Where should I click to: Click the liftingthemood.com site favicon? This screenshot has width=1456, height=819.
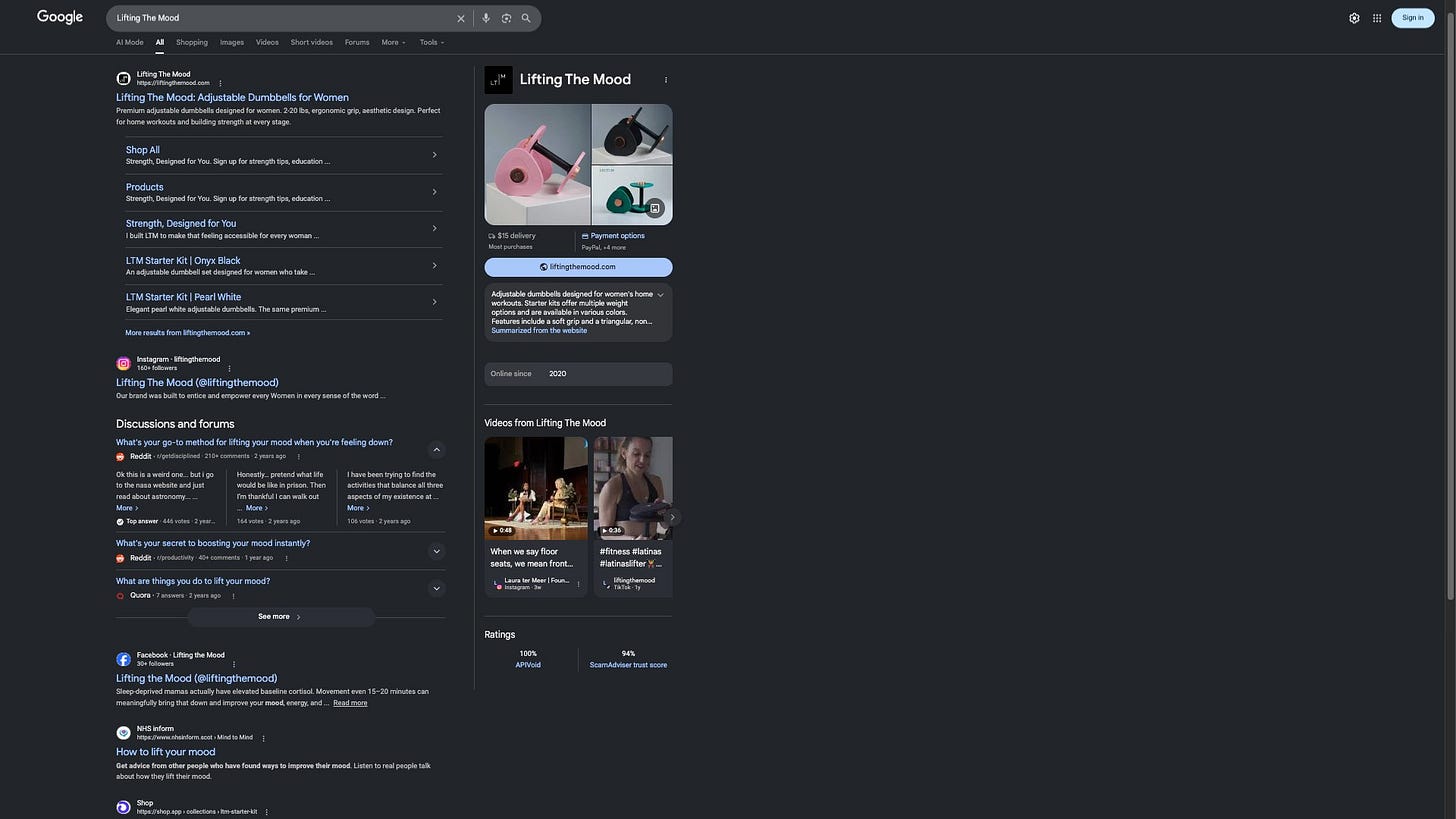point(123,78)
